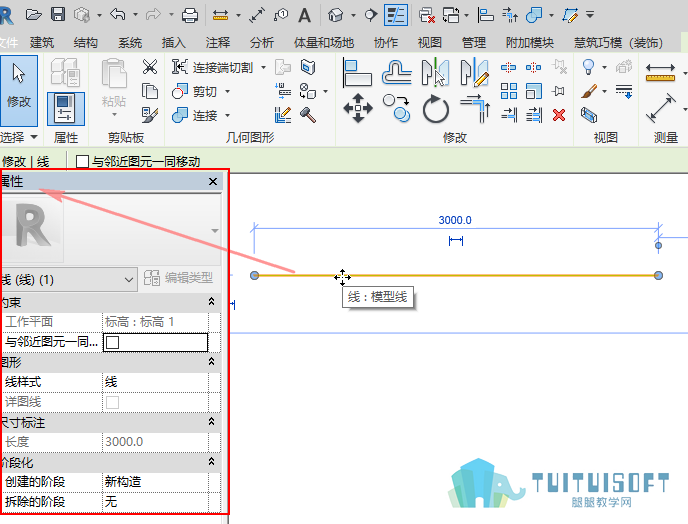This screenshot has width=688, height=524.
Task: Click the Open folder icon in quick access toolbar
Action: (33, 15)
